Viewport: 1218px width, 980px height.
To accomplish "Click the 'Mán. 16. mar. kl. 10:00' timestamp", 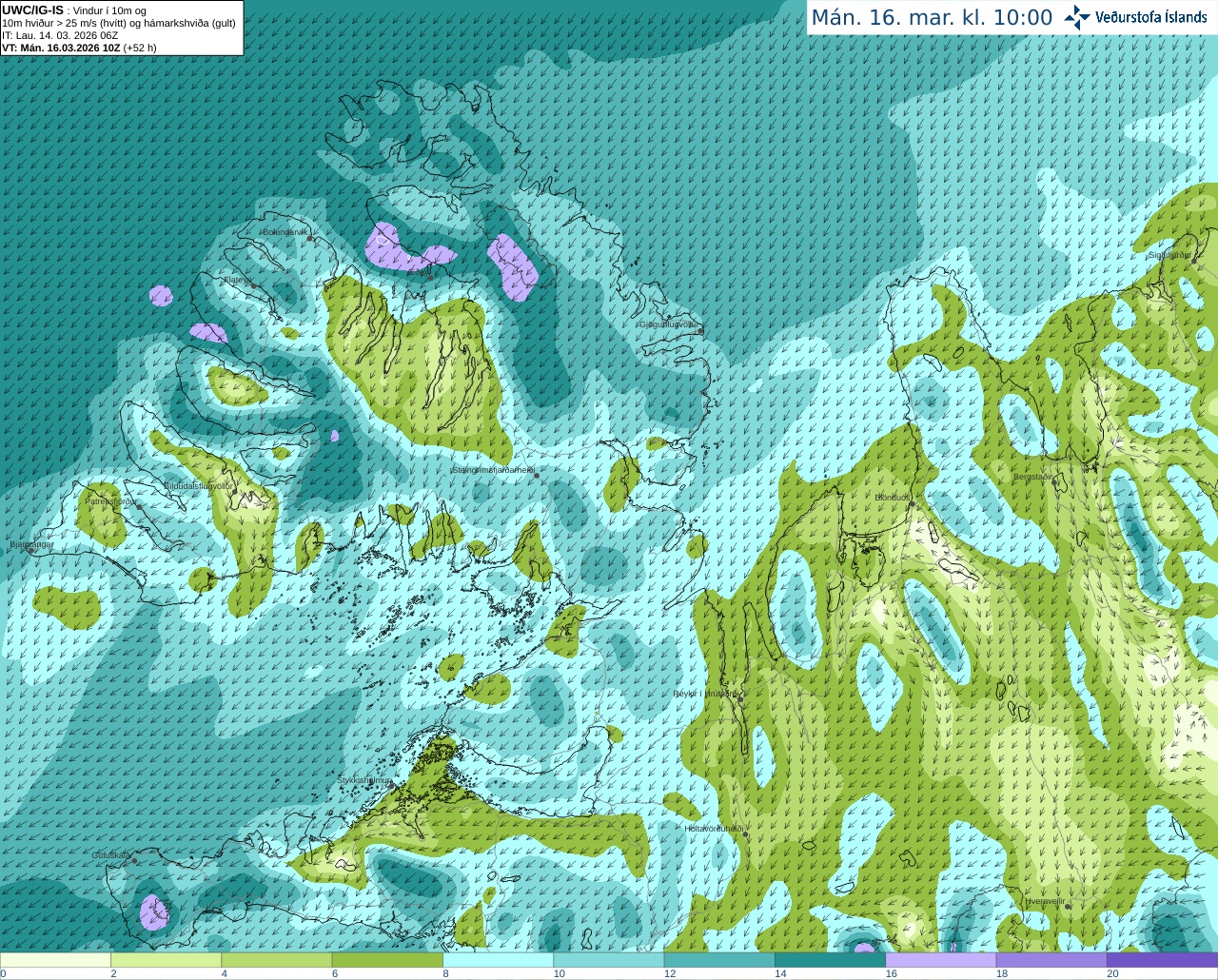I will pyautogui.click(x=932, y=18).
